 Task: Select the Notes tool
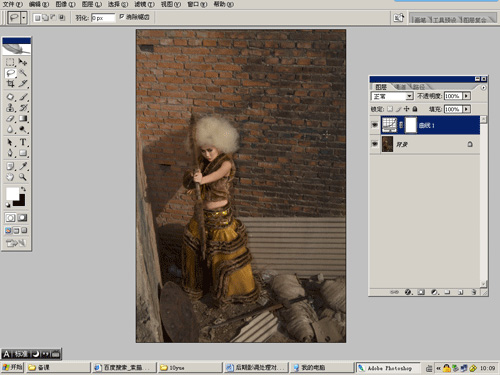[x=10, y=166]
